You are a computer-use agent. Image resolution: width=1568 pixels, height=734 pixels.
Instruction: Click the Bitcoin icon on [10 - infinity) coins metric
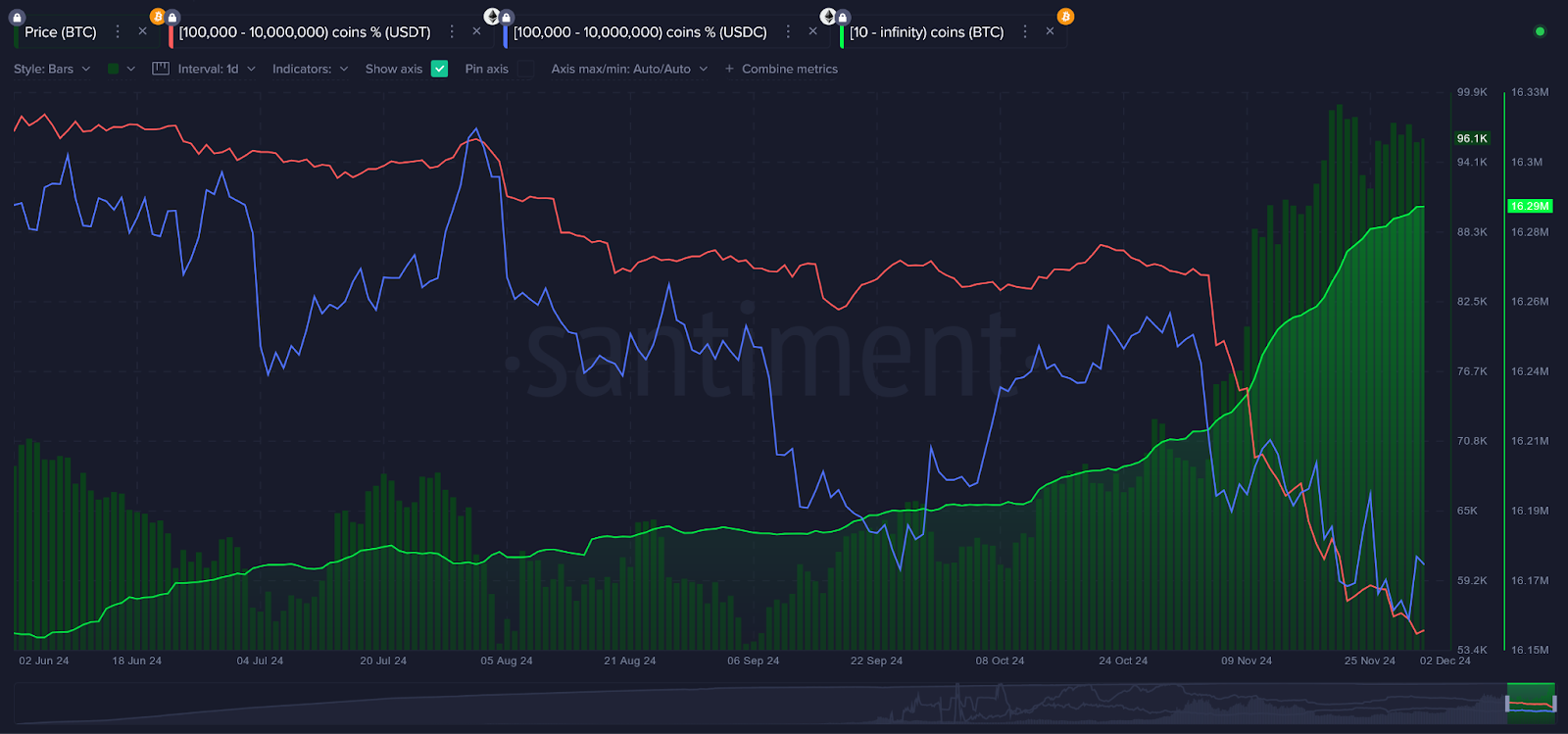coord(1065,17)
